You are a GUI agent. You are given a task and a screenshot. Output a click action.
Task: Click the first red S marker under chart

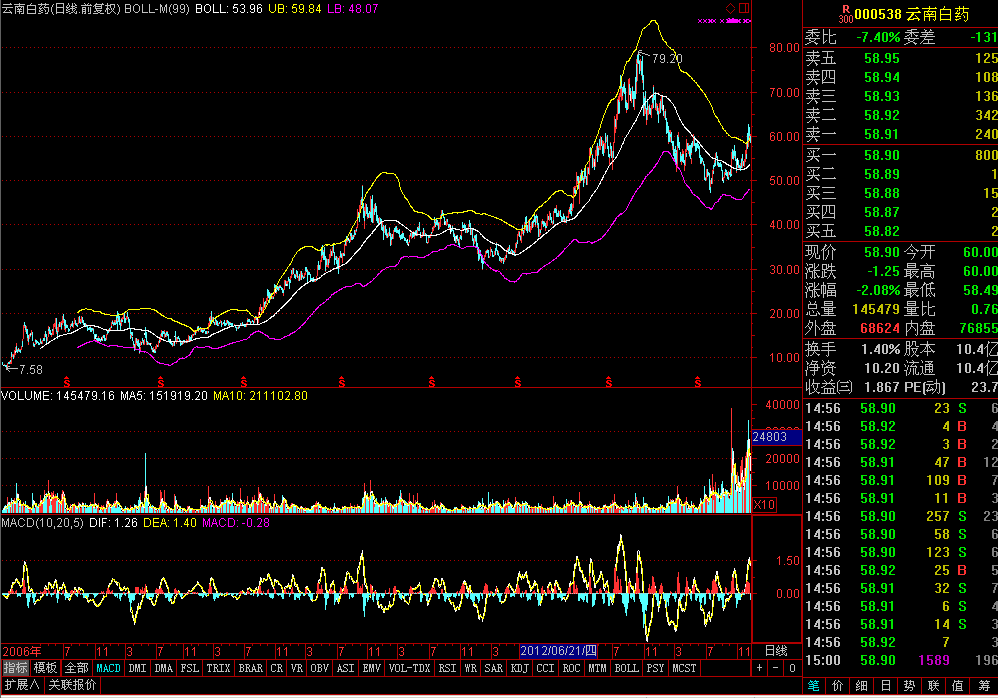(x=67, y=382)
